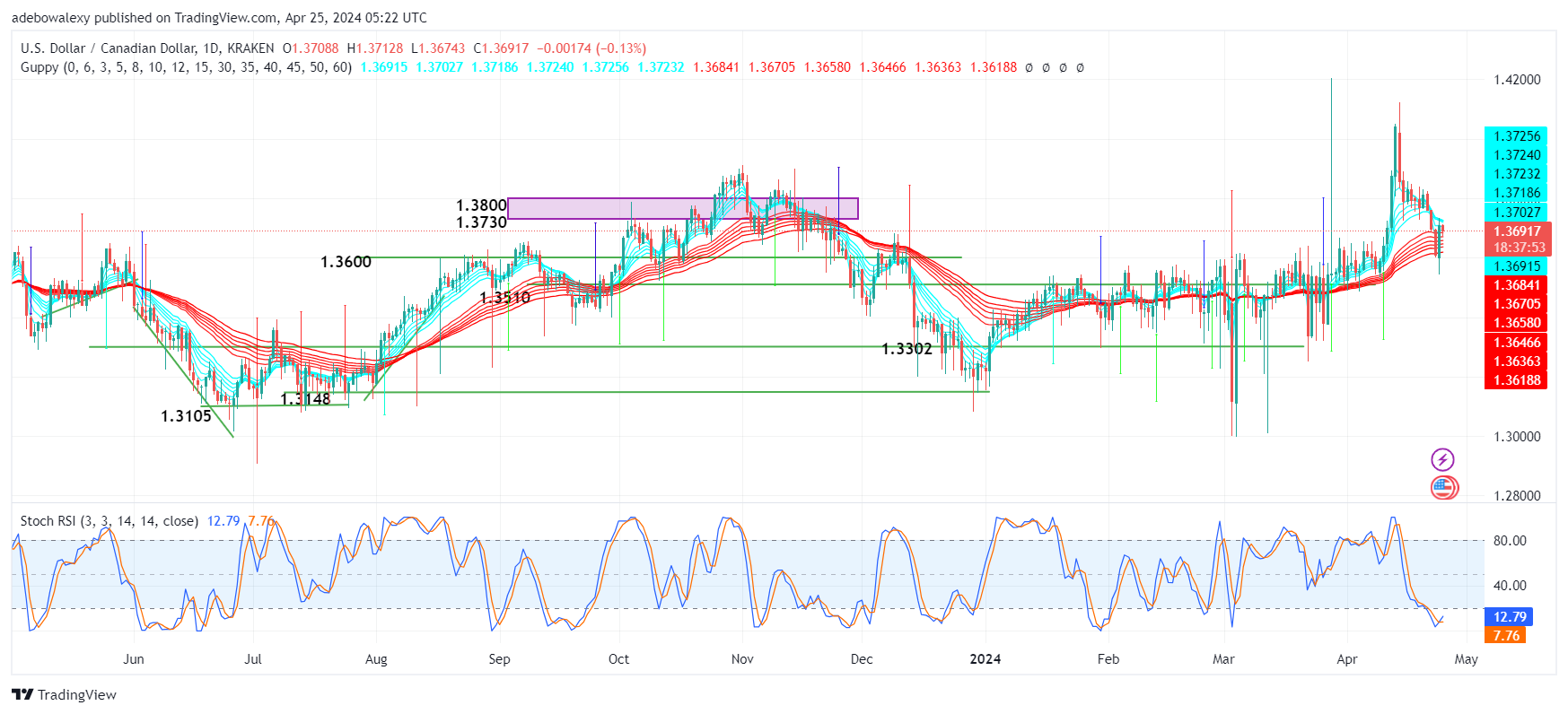Image resolution: width=1568 pixels, height=714 pixels.
Task: Click the purple lightning bolt event icon
Action: click(x=1442, y=460)
